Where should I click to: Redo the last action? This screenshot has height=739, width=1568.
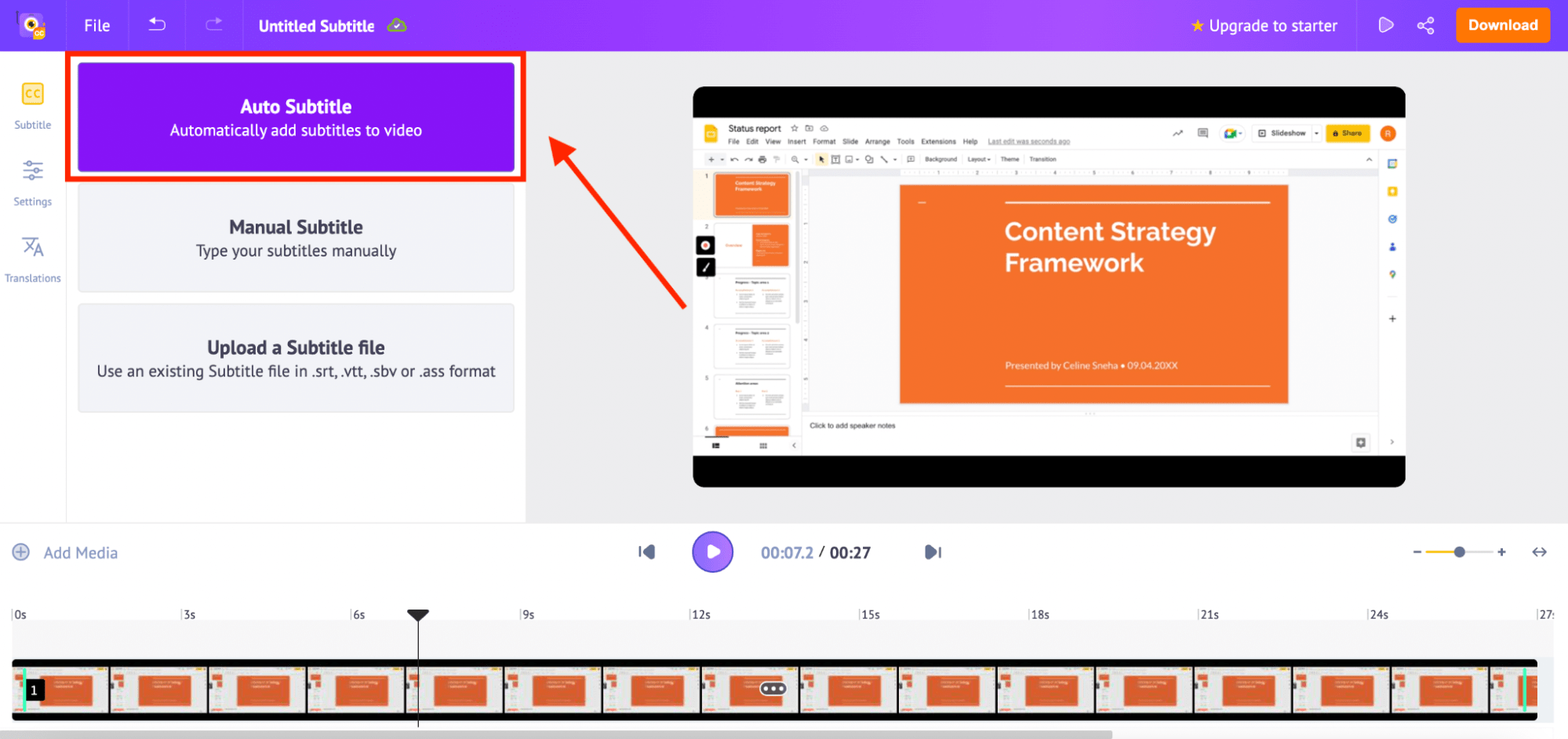(x=213, y=25)
